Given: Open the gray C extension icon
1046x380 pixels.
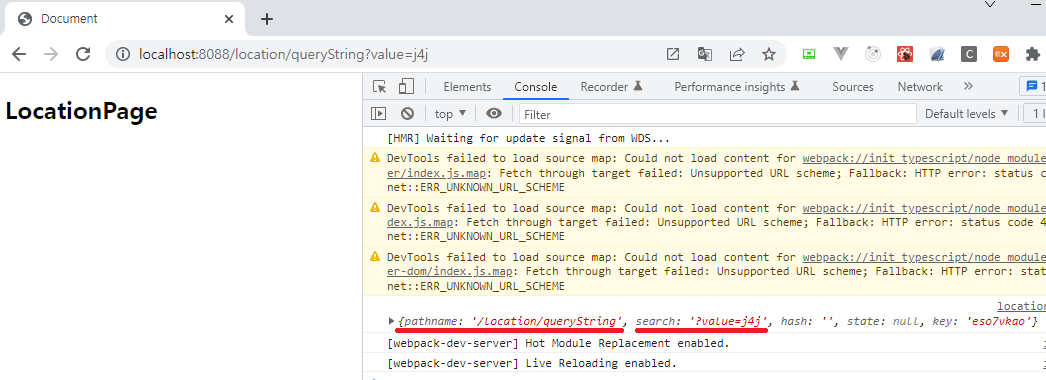Looking at the screenshot, I should click(x=969, y=55).
